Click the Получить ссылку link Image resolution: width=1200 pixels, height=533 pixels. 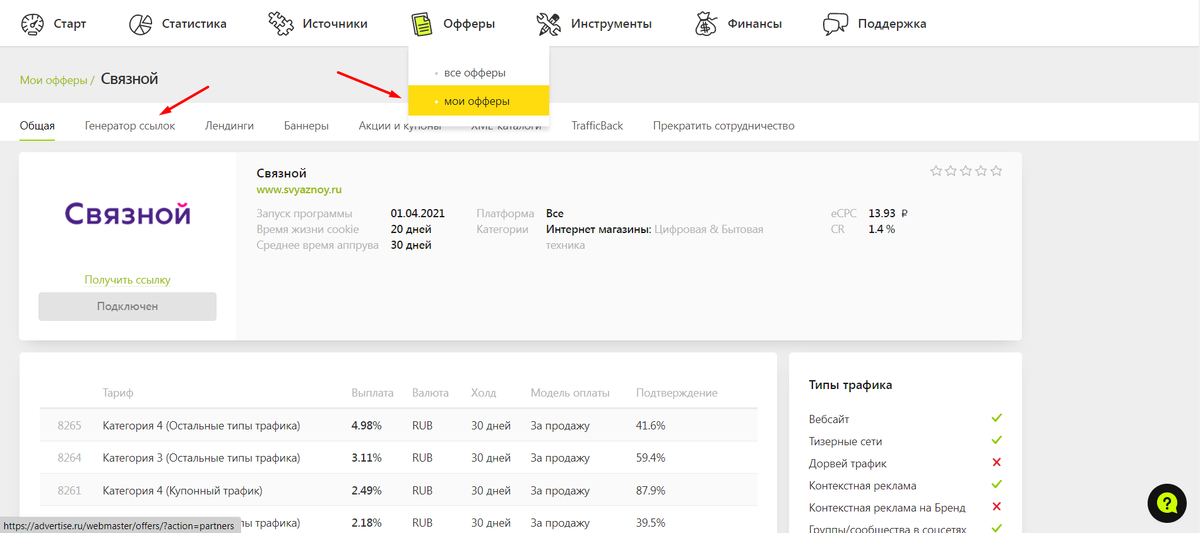coord(127,280)
